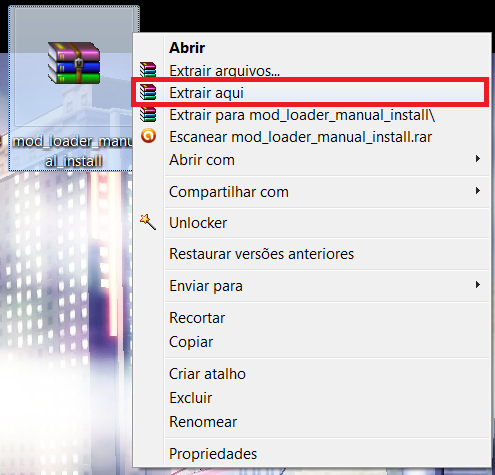
Task: Choose Excluir to delete the file
Action: tap(311, 398)
